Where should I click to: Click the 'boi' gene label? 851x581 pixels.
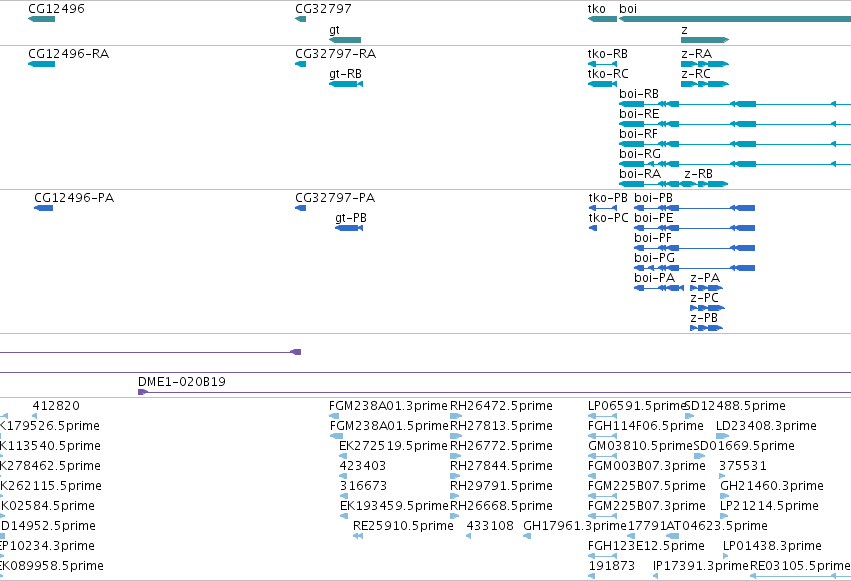point(628,9)
